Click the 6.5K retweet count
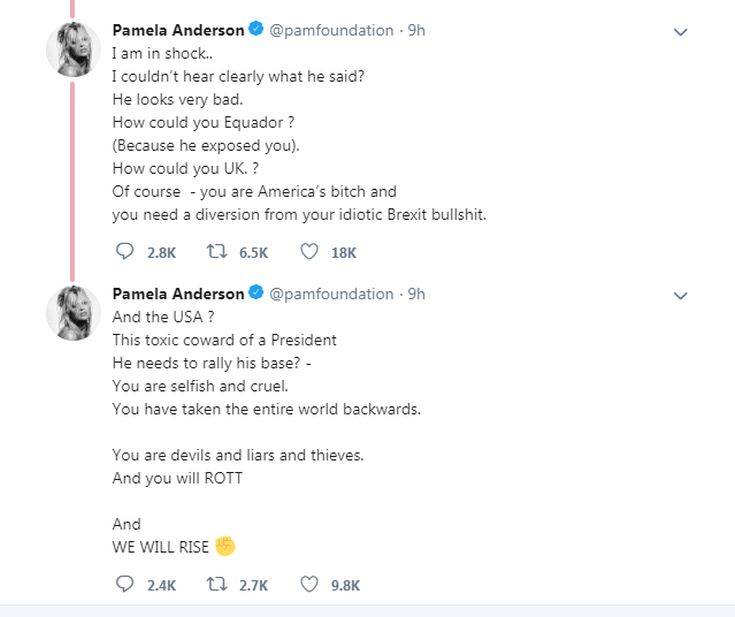Image resolution: width=735 pixels, height=617 pixels. [x=254, y=253]
